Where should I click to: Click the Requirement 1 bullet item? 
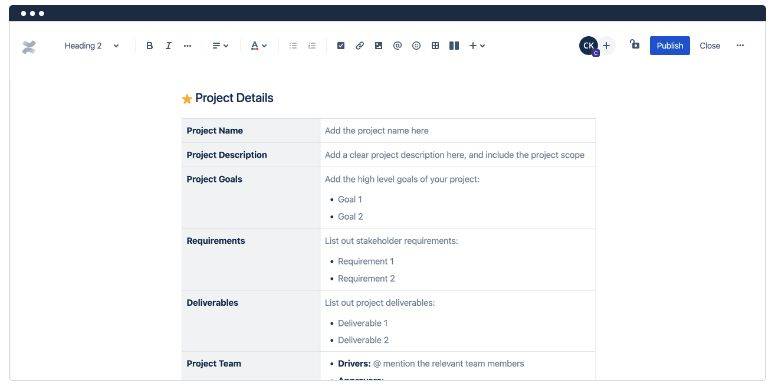[366, 261]
